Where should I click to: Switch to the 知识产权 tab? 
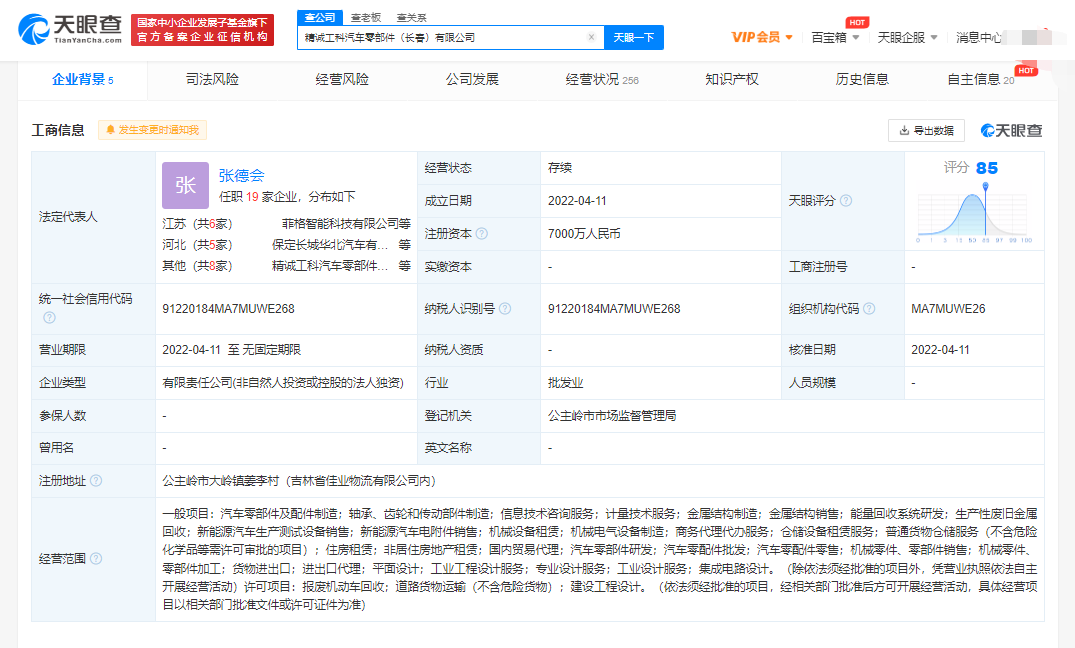732,79
